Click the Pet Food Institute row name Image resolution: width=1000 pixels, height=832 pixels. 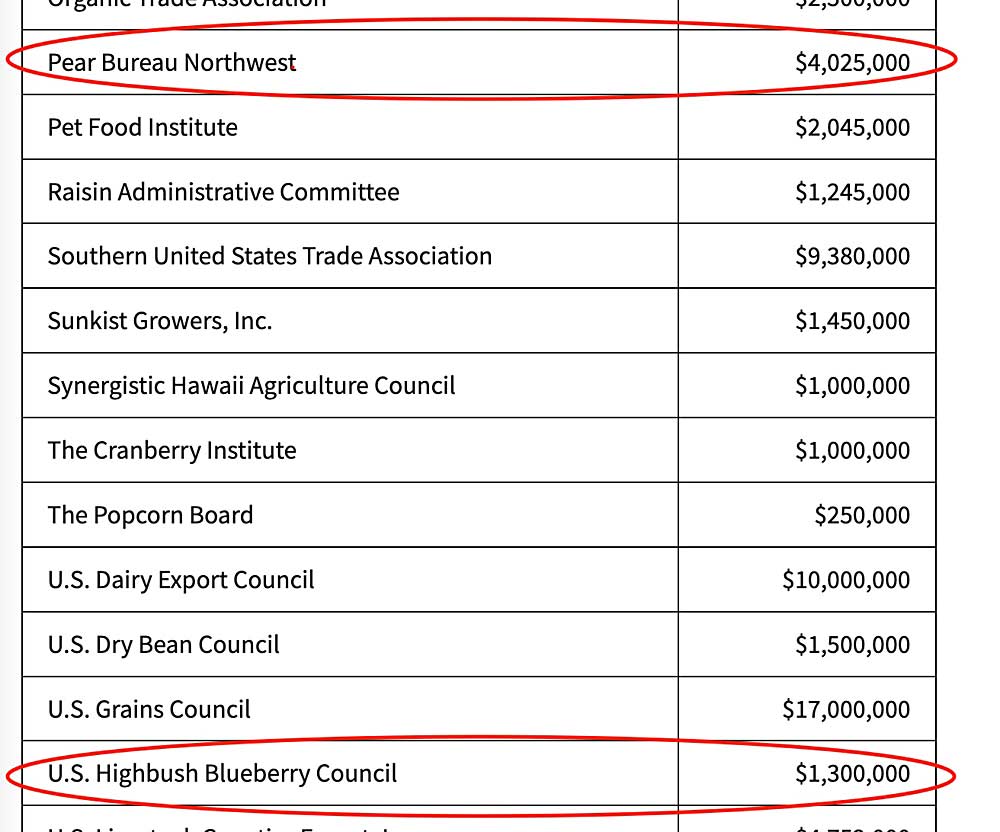click(x=143, y=127)
